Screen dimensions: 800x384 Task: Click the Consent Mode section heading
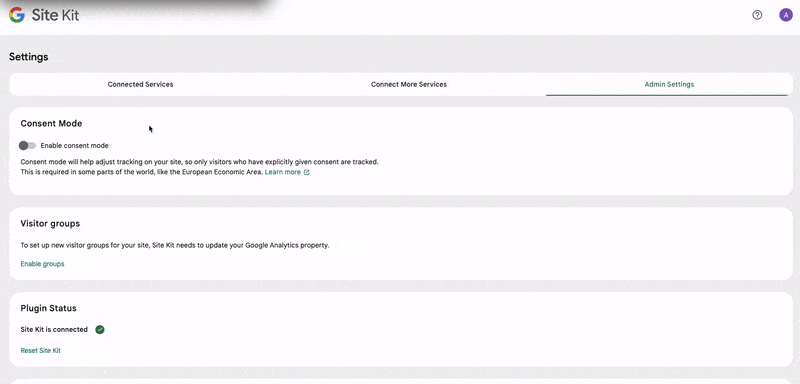51,123
